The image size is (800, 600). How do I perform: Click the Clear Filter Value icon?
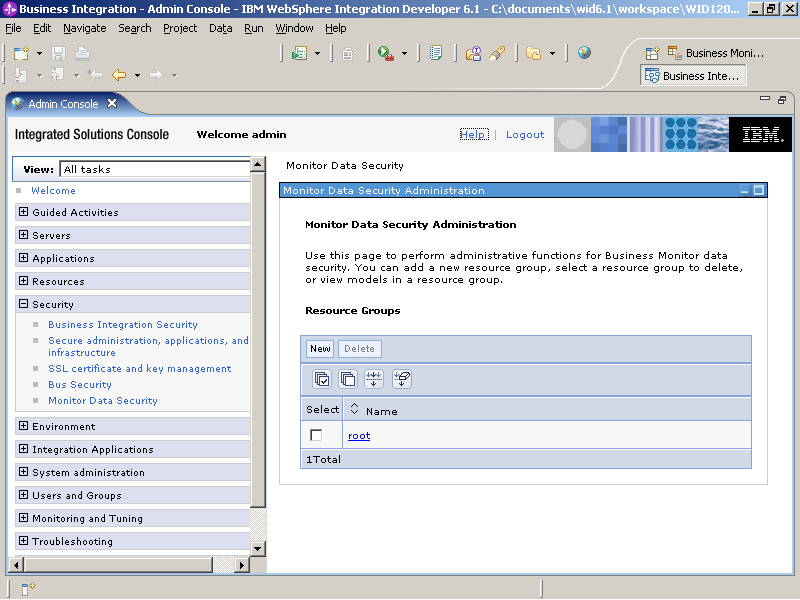click(402, 379)
